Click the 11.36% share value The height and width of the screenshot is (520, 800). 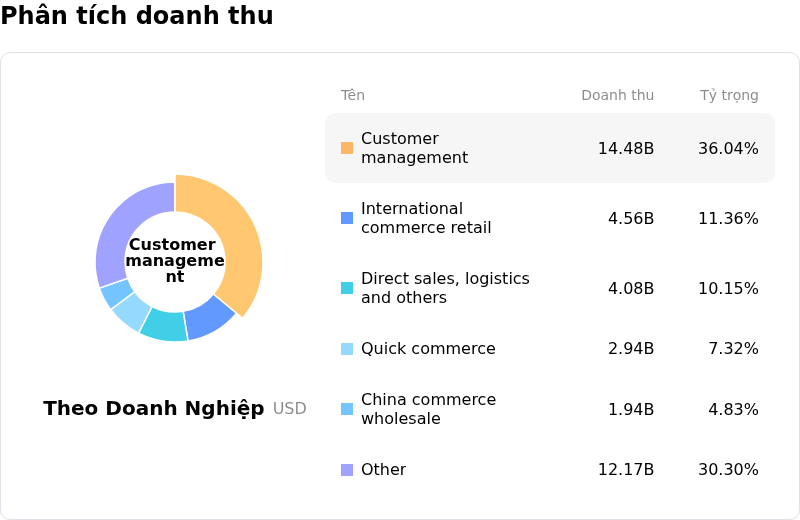pyautogui.click(x=728, y=218)
